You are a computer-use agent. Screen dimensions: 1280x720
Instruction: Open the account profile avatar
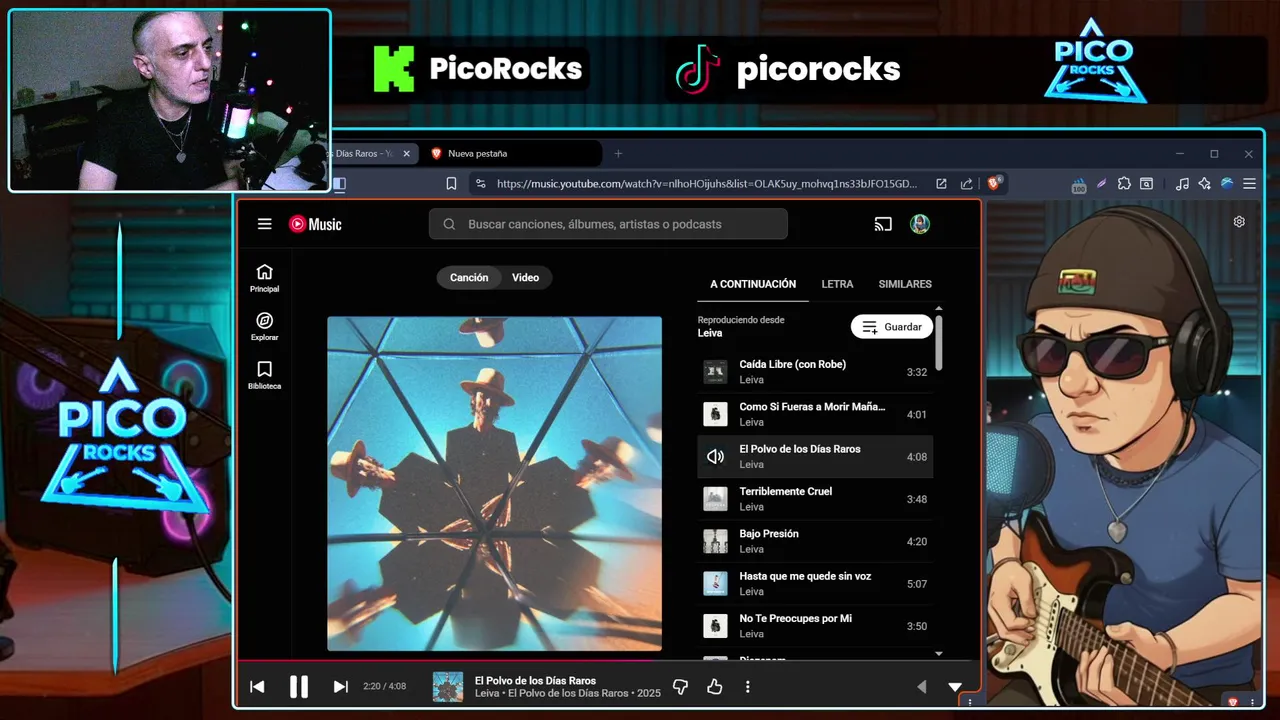[920, 224]
